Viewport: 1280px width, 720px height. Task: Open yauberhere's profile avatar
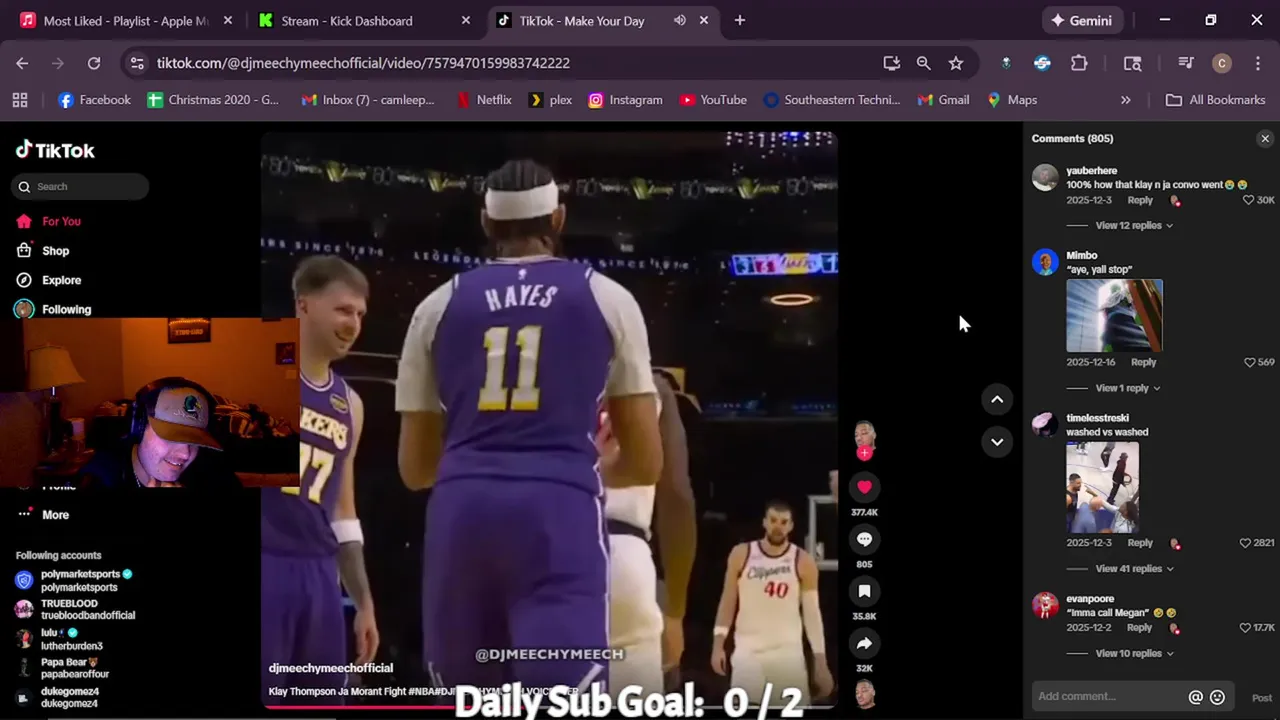coord(1045,178)
